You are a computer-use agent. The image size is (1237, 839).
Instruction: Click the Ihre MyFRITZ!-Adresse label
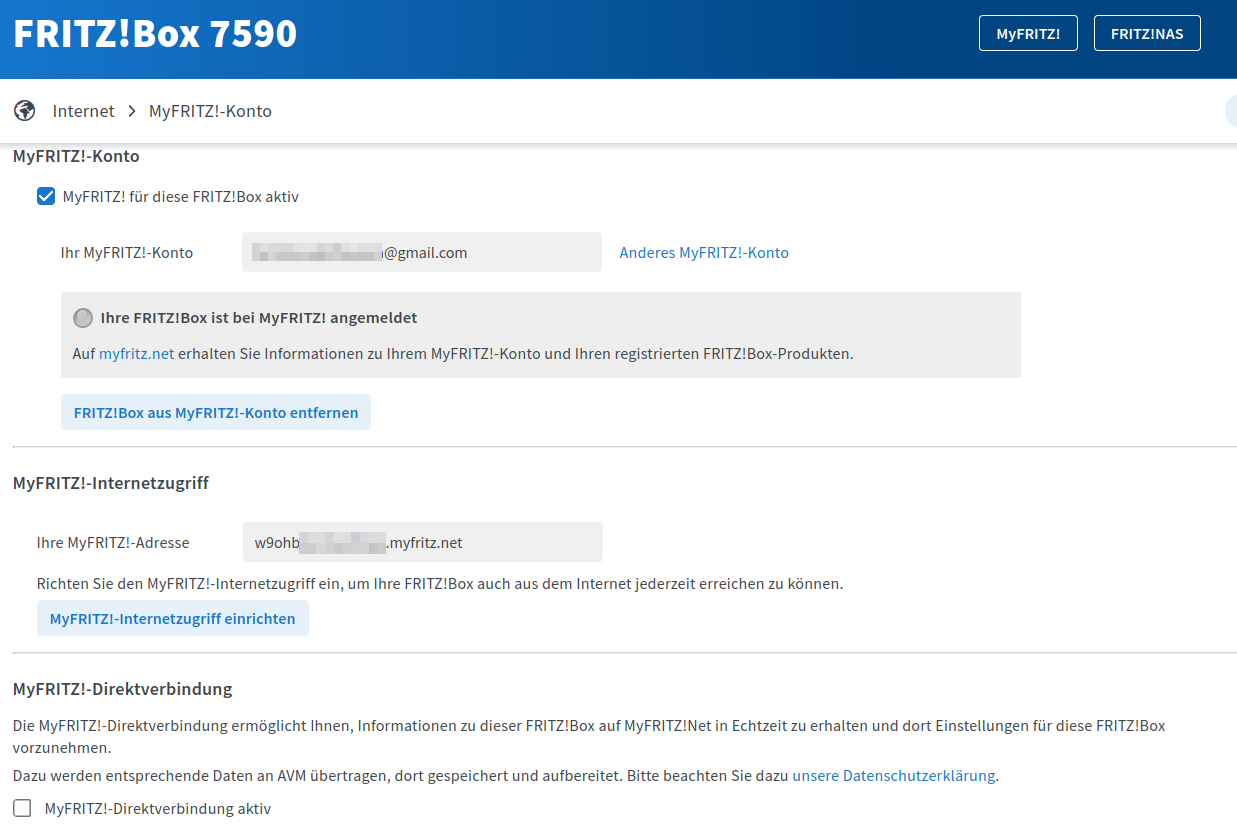(x=113, y=543)
